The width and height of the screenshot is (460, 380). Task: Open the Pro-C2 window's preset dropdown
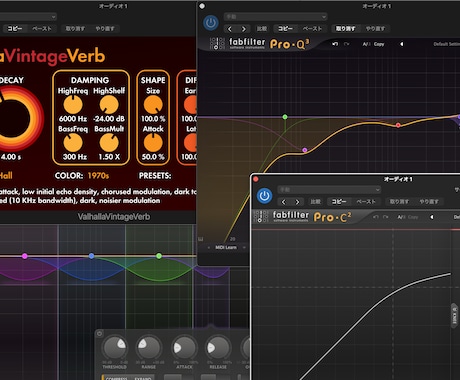(329, 190)
